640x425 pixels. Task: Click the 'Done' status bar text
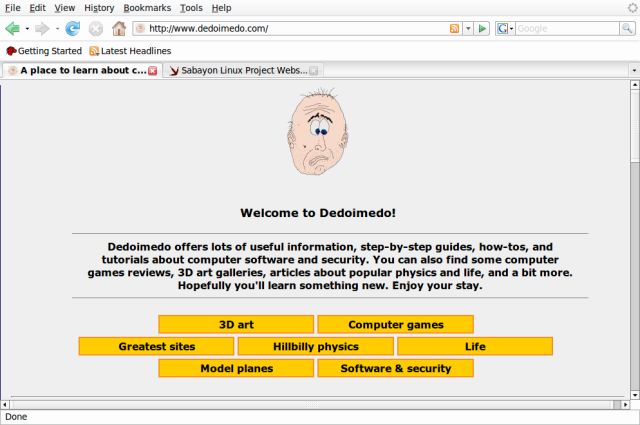click(x=16, y=417)
